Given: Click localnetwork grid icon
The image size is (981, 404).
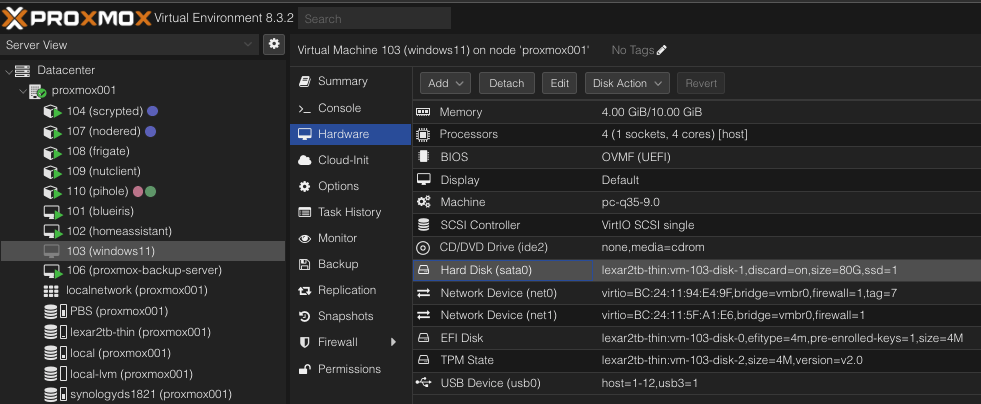Looking at the screenshot, I should [51, 291].
